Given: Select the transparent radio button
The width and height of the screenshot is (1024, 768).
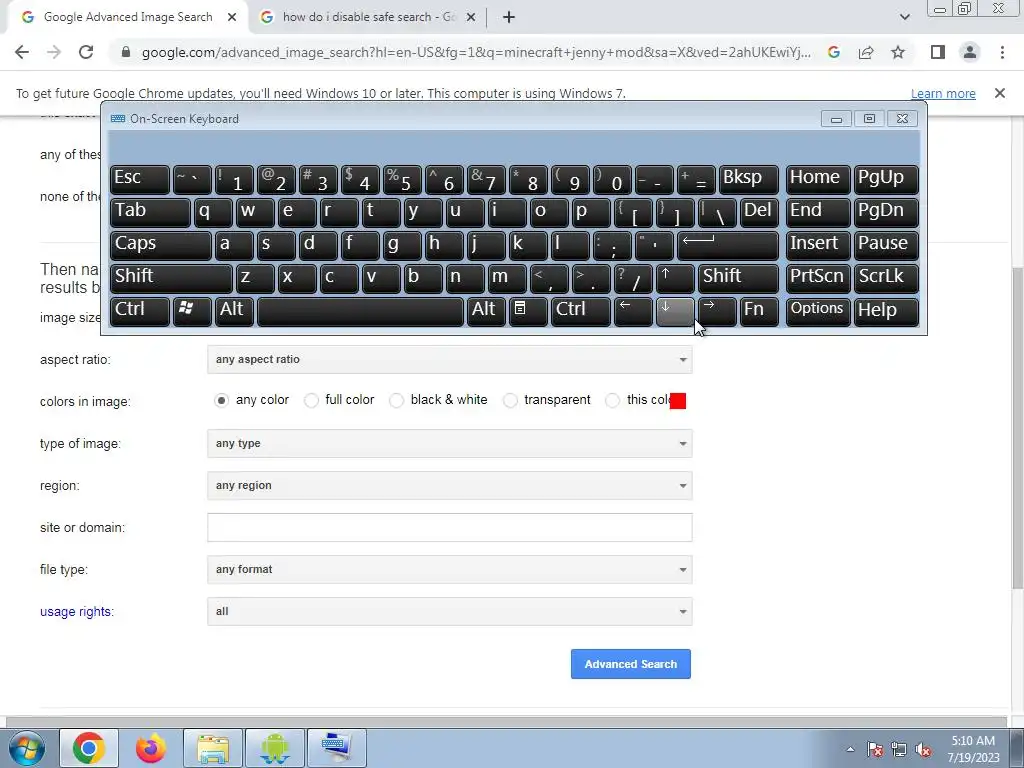Looking at the screenshot, I should (510, 400).
